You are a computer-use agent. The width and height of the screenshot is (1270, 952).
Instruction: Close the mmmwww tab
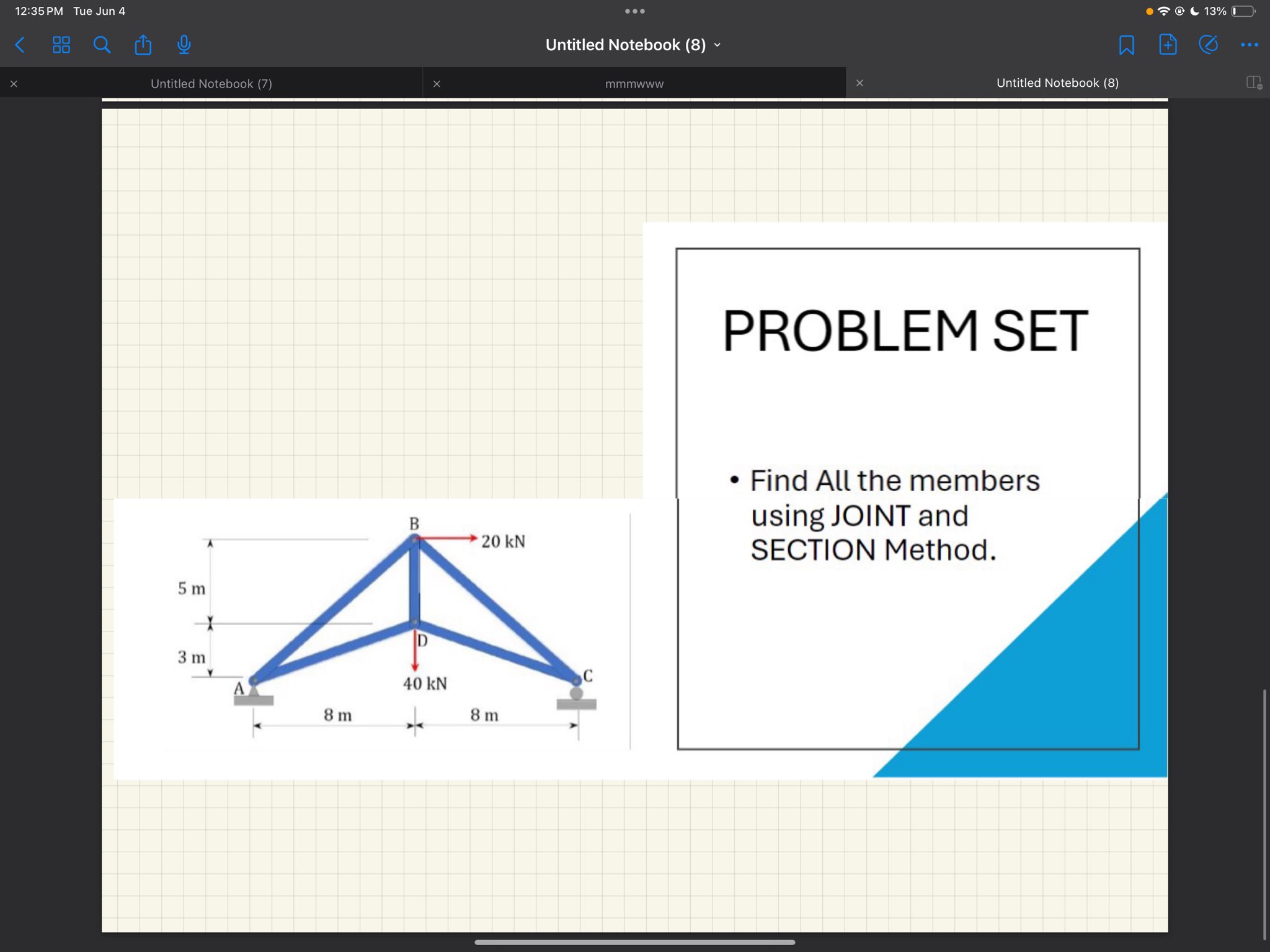coord(437,84)
